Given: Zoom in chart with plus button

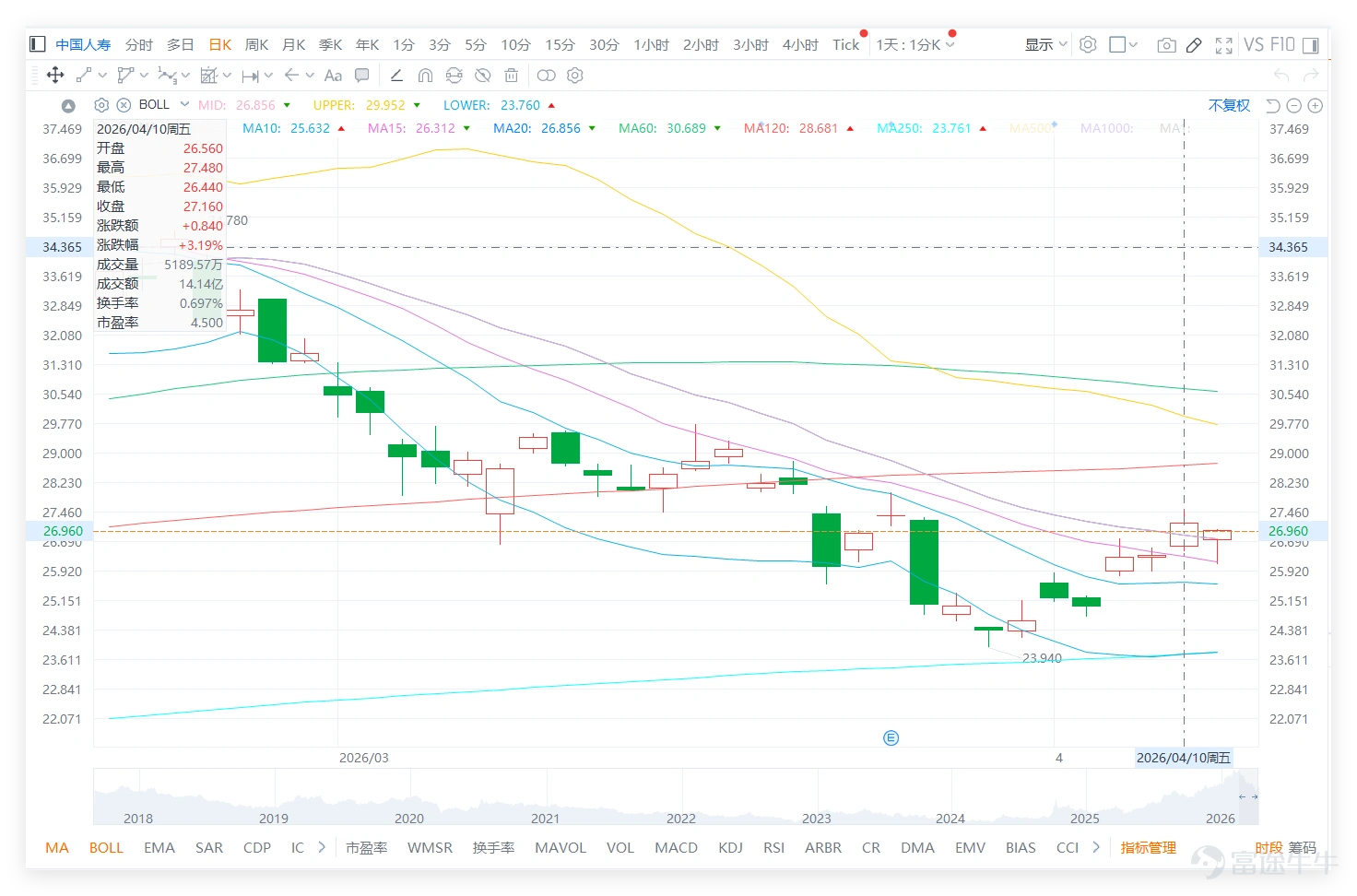Looking at the screenshot, I should pyautogui.click(x=1316, y=106).
